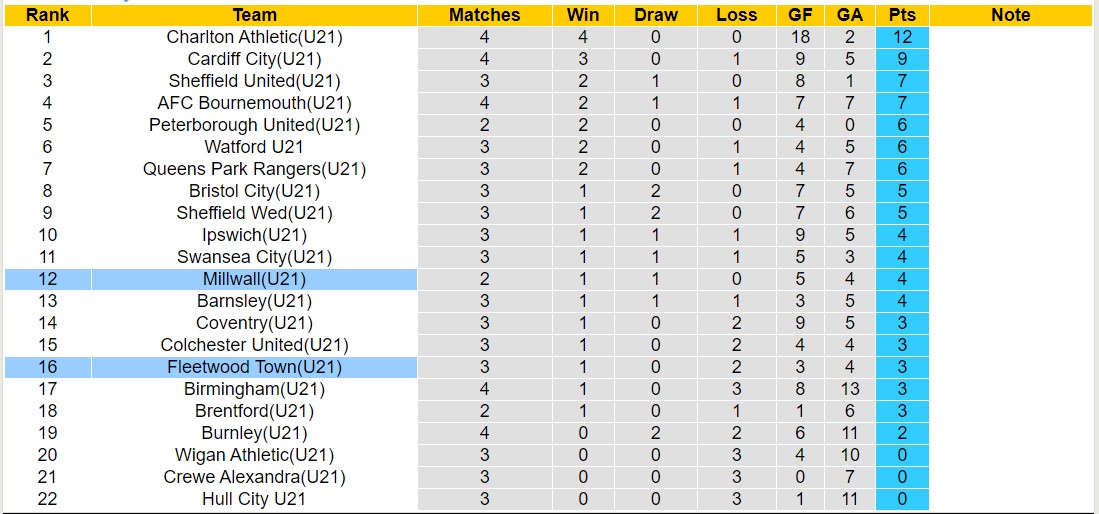Click the Wigan Athletic(U21) team entry
This screenshot has height=514, width=1099.
(x=254, y=455)
